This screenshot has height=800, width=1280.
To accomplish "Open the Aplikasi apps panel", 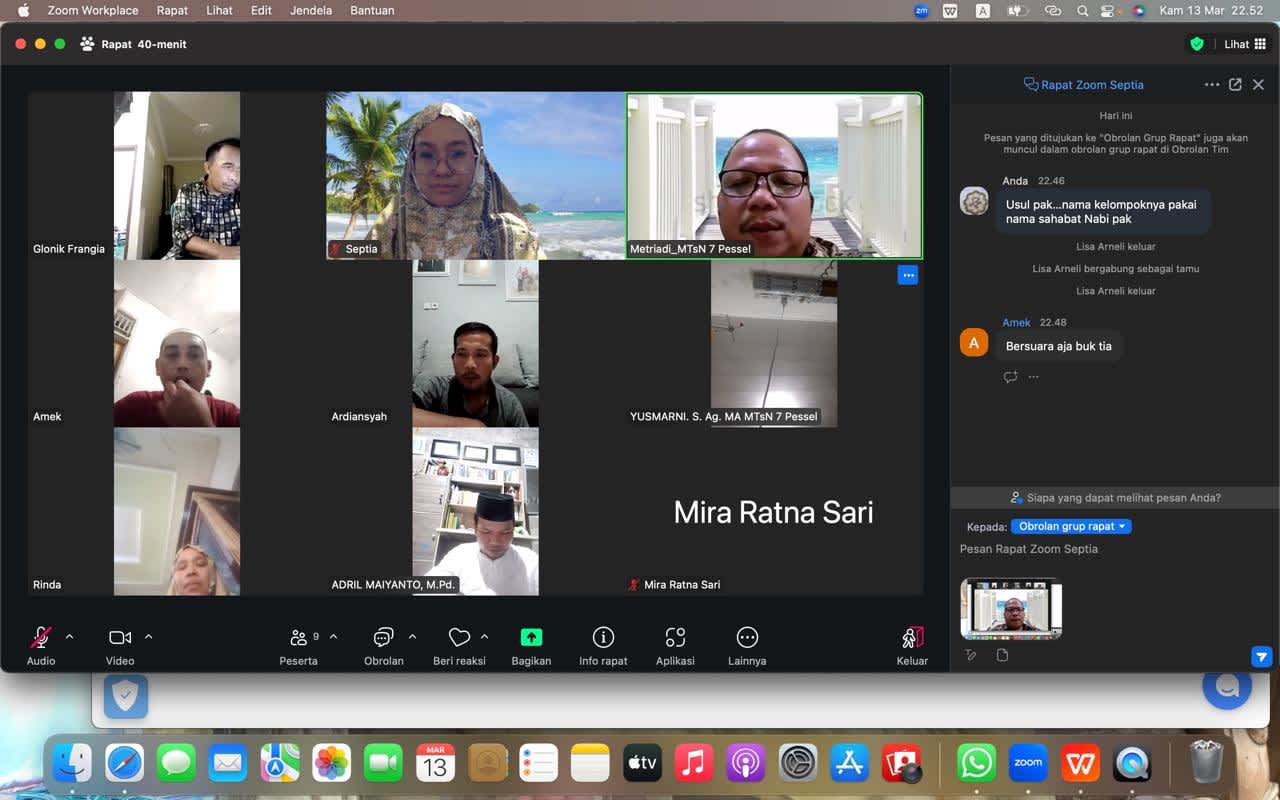I will (675, 646).
